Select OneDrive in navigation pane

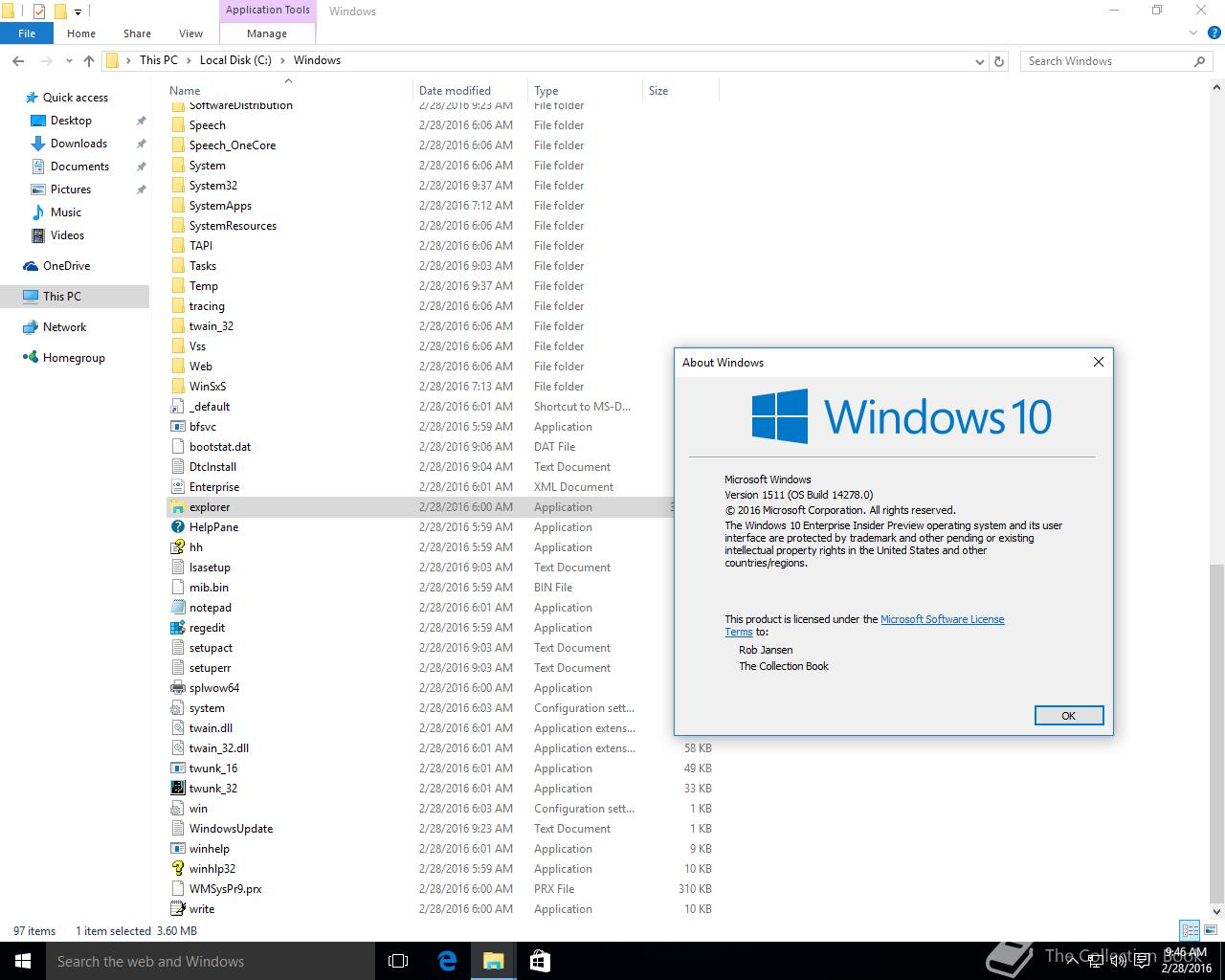[66, 266]
